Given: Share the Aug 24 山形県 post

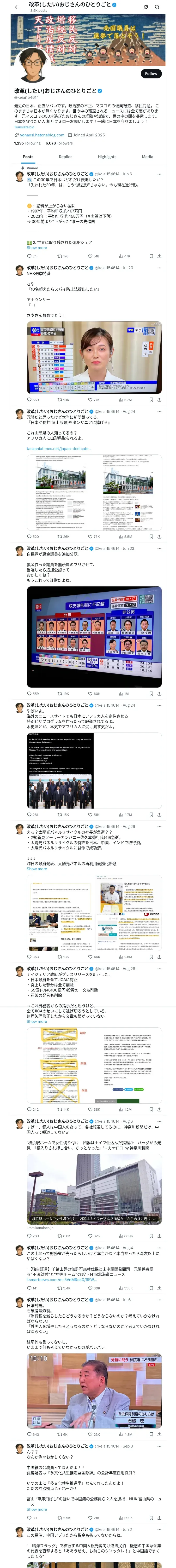Looking at the screenshot, I should coord(159,537).
